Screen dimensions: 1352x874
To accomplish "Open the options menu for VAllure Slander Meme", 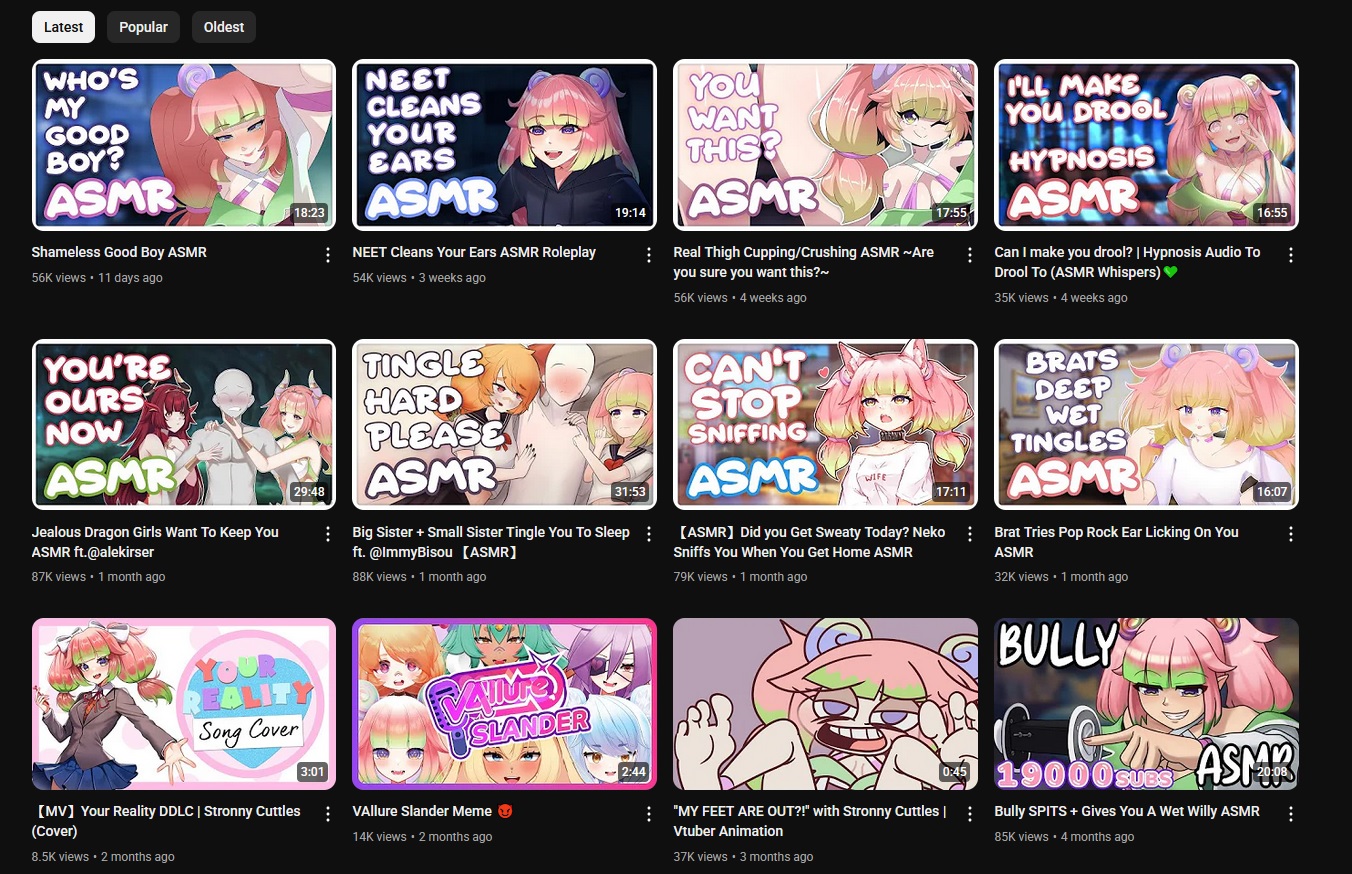I will tap(649, 814).
